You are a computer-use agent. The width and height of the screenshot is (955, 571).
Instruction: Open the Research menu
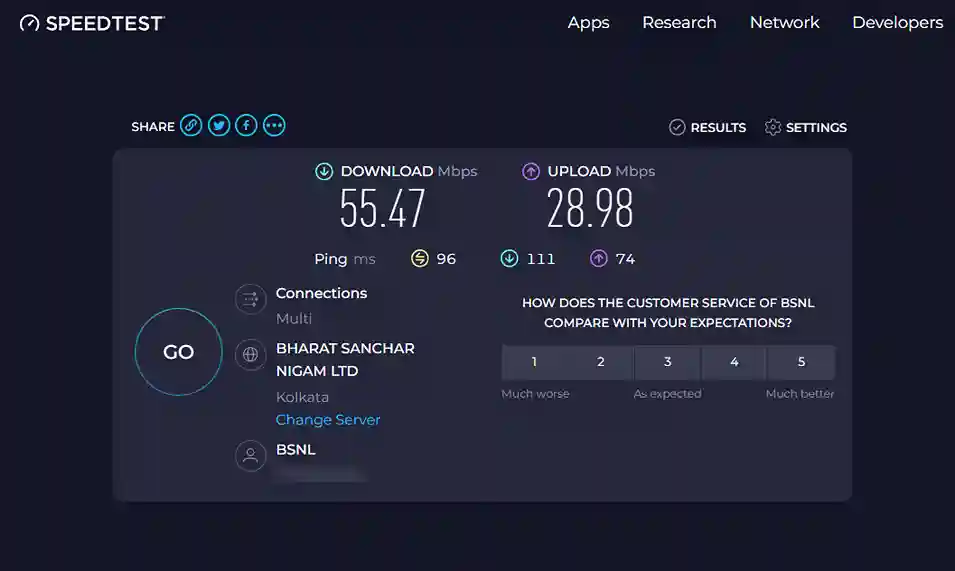point(679,23)
